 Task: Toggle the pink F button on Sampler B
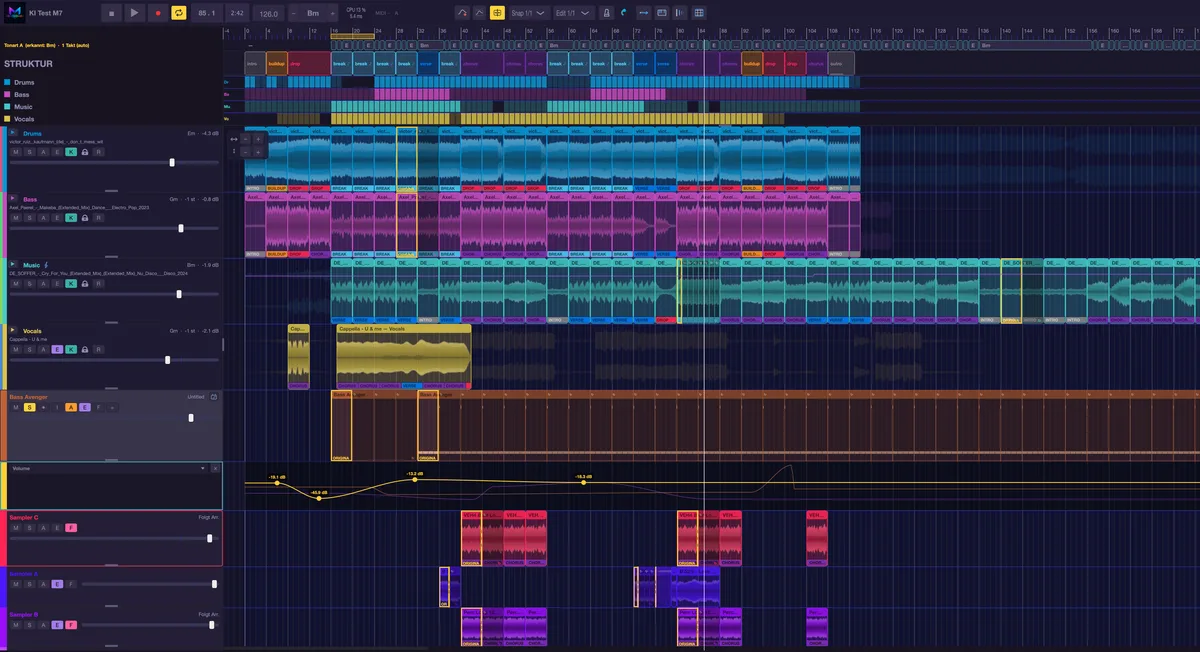pos(71,624)
